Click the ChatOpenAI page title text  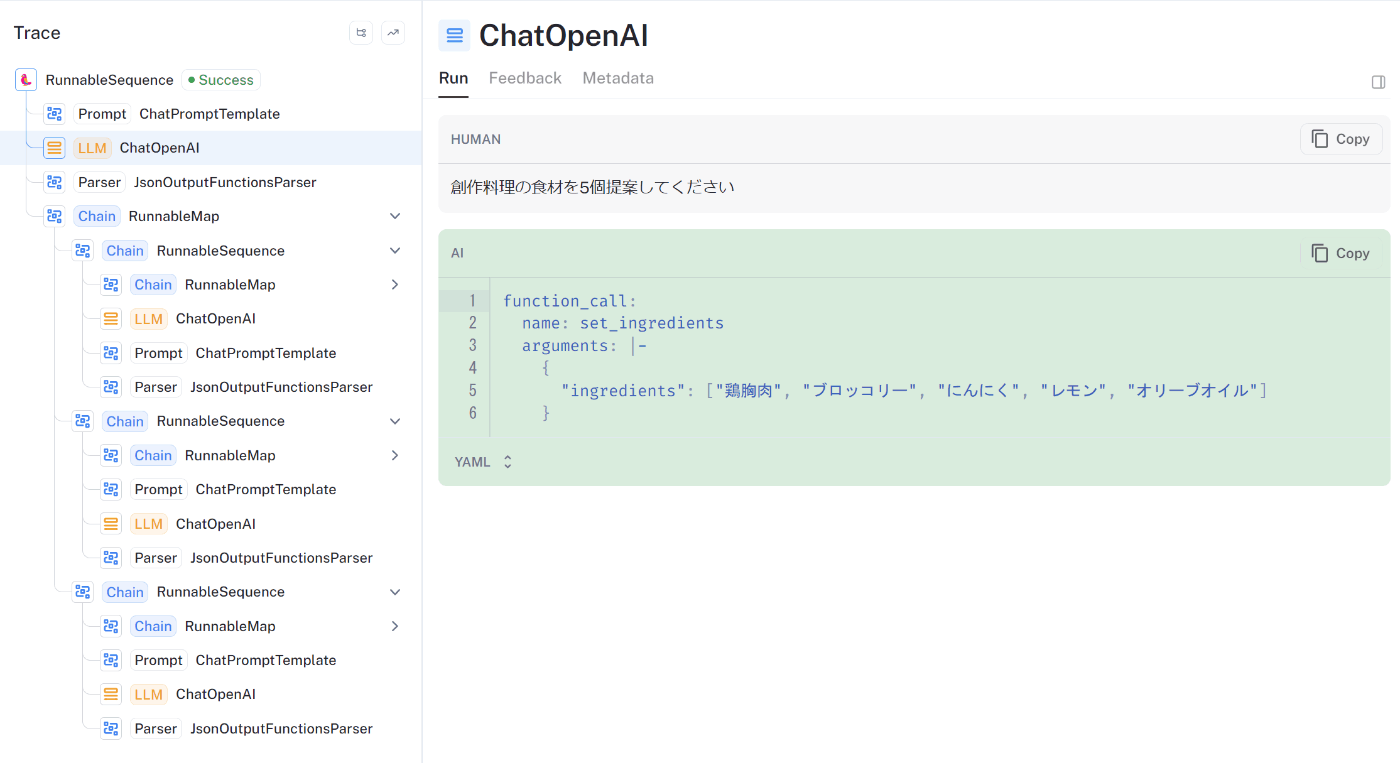click(x=564, y=36)
